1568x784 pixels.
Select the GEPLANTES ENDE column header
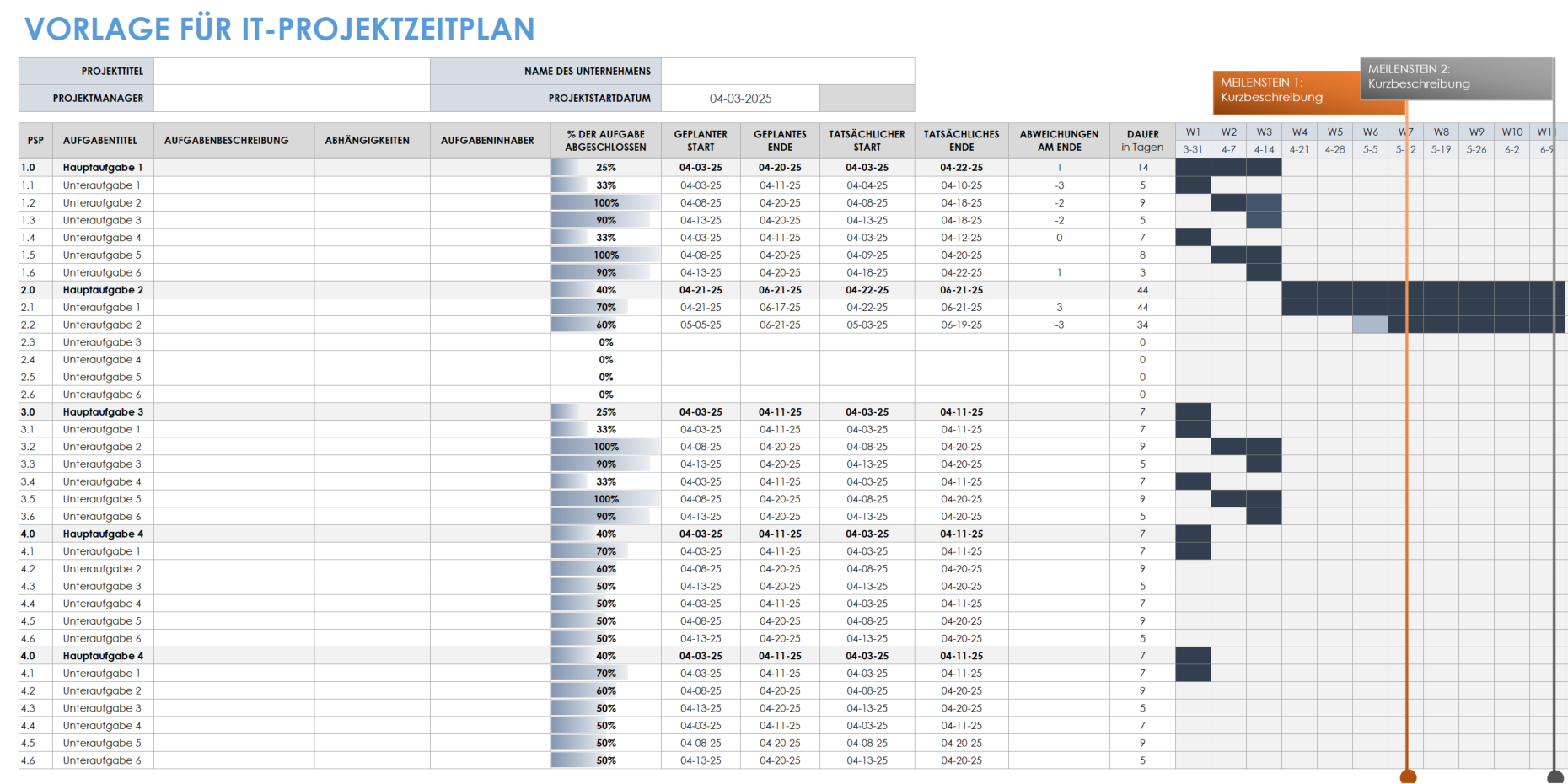coord(780,141)
